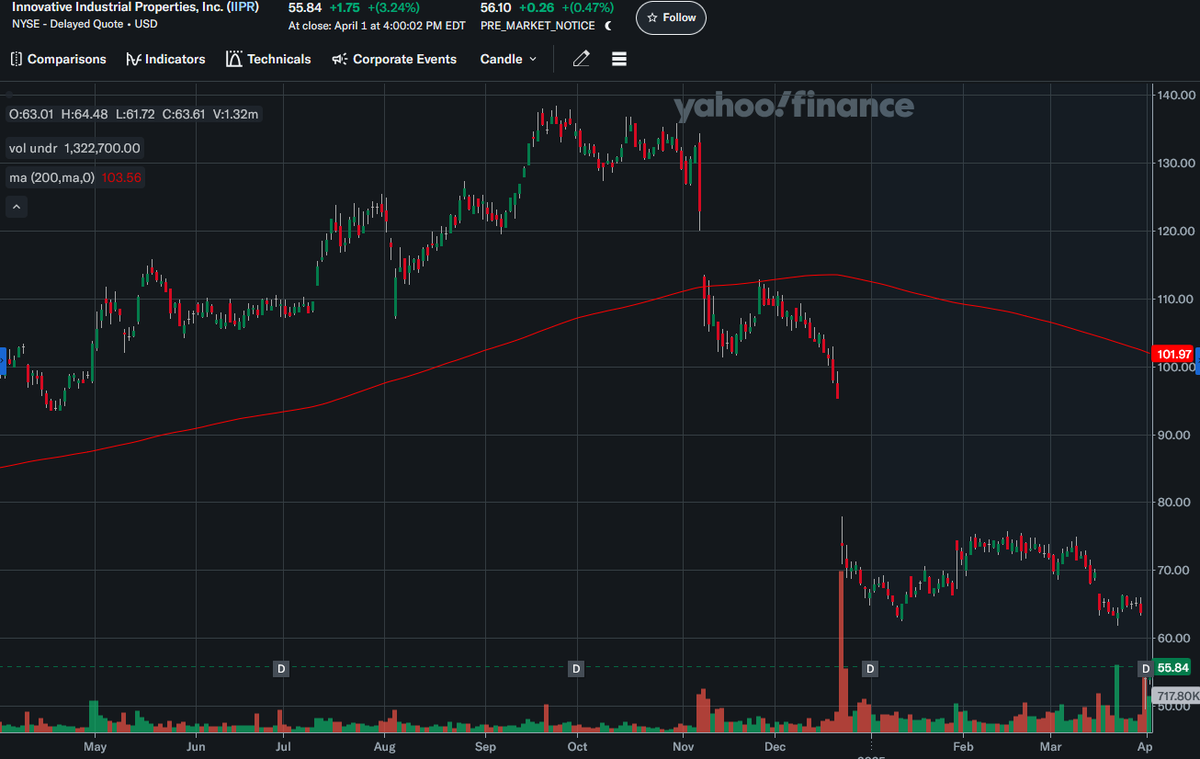
Task: Open the Technicals panel
Action: coord(268,59)
